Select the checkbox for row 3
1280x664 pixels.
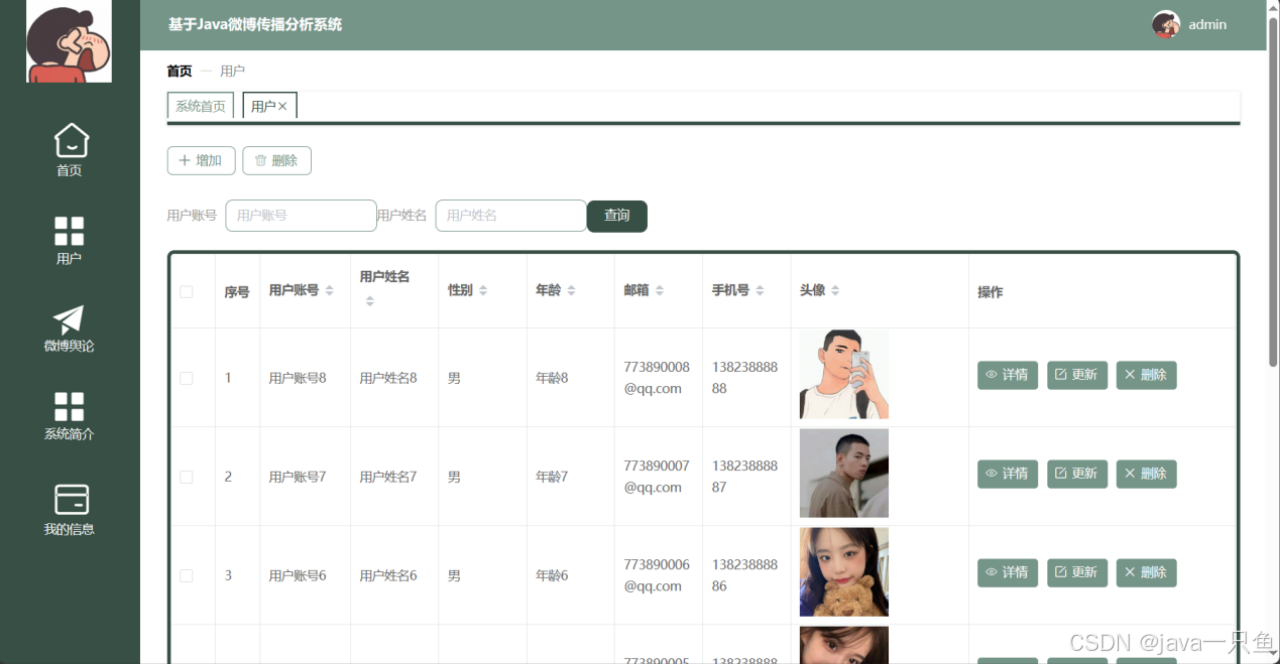[x=186, y=576]
